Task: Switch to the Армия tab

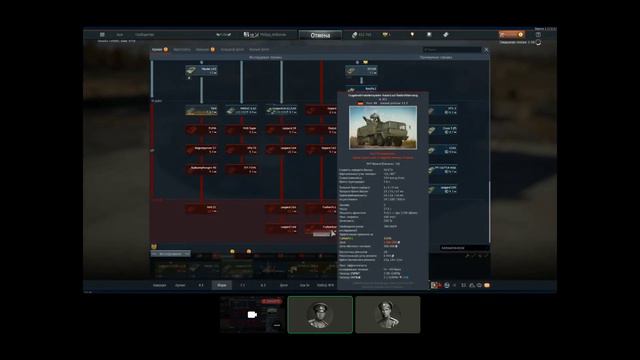Action: point(157,49)
